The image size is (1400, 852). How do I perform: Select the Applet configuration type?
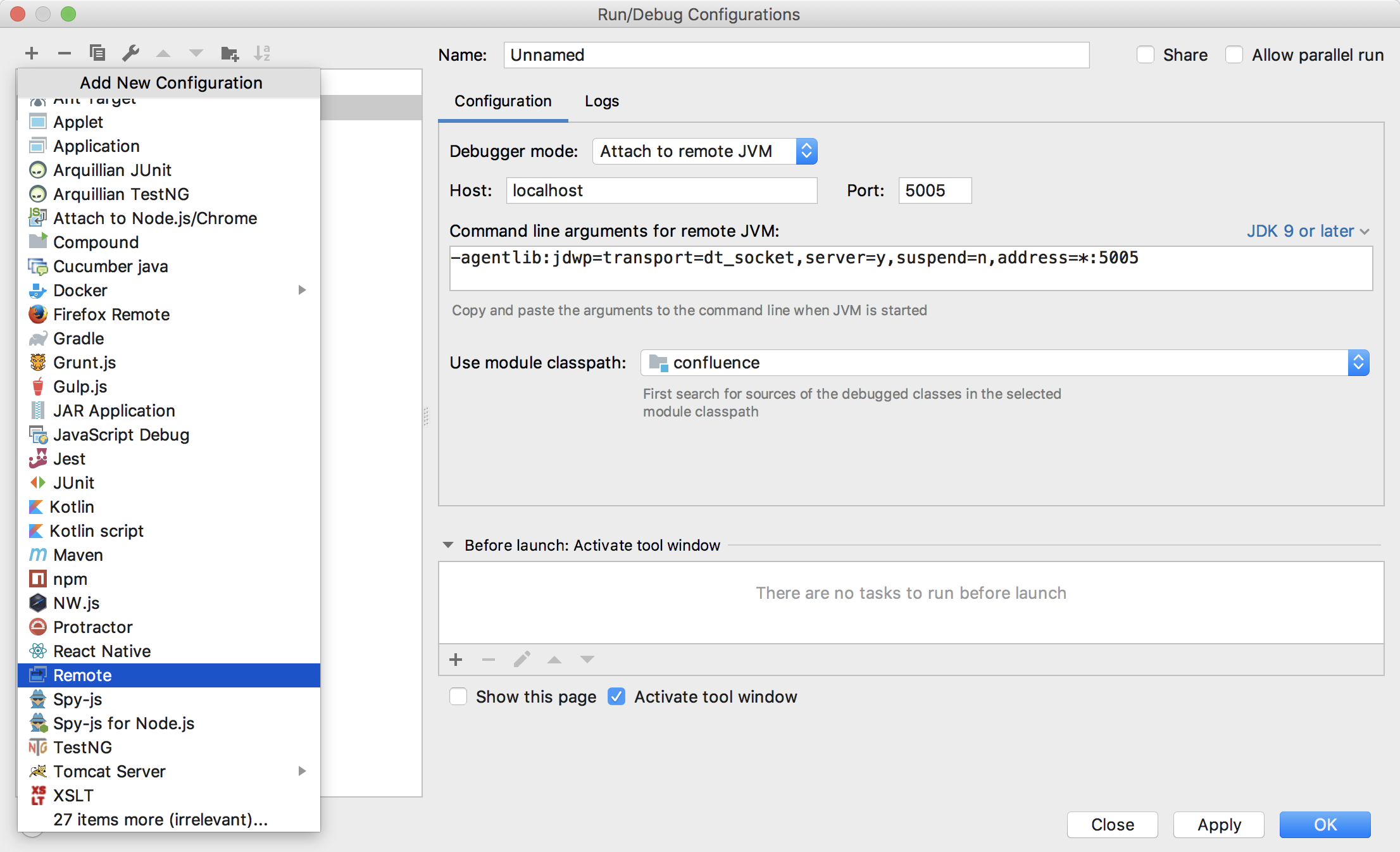(x=168, y=122)
